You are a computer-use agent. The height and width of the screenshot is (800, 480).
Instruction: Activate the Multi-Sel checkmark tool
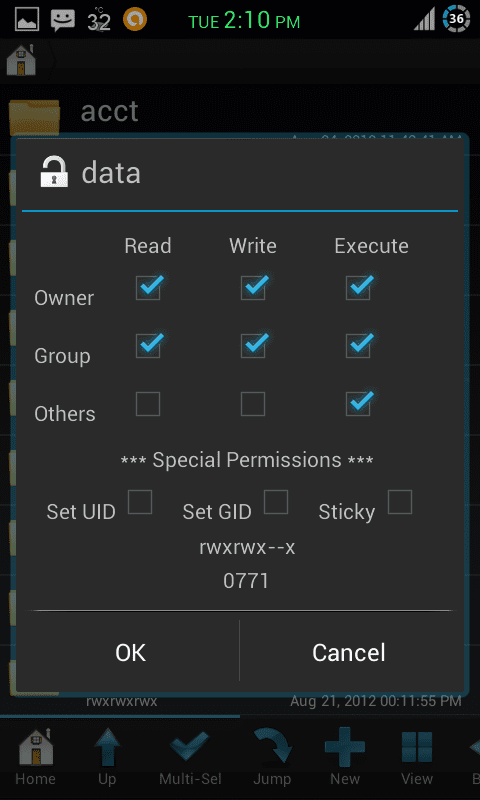(190, 756)
